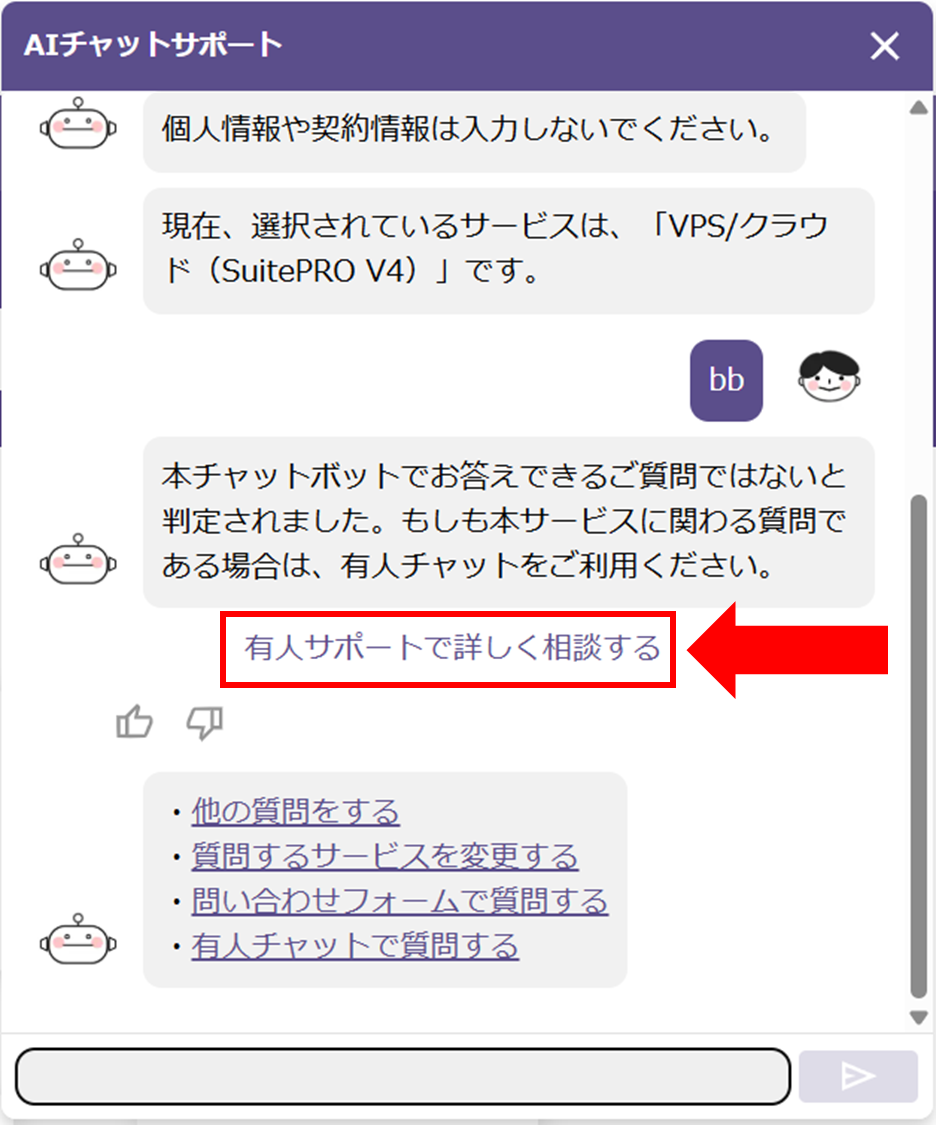Image resolution: width=936 pixels, height=1125 pixels.
Task: Click the robot avatar beside the SuitePRO message
Action: pyautogui.click(x=78, y=265)
